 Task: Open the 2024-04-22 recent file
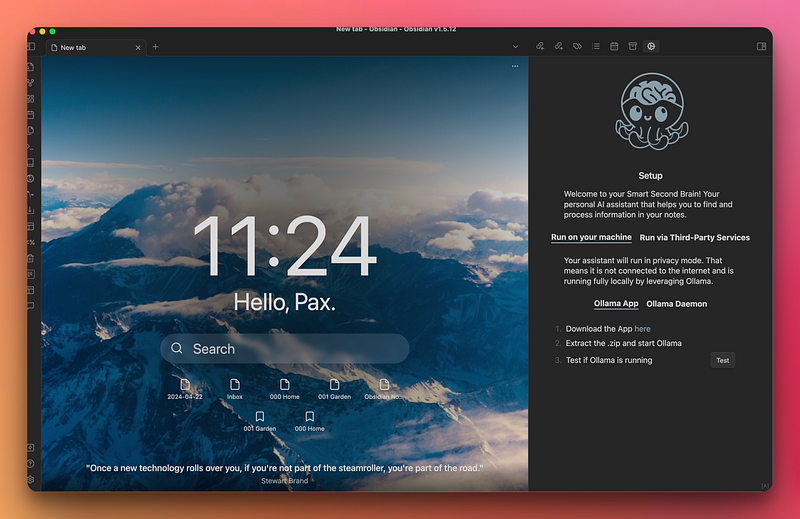185,389
